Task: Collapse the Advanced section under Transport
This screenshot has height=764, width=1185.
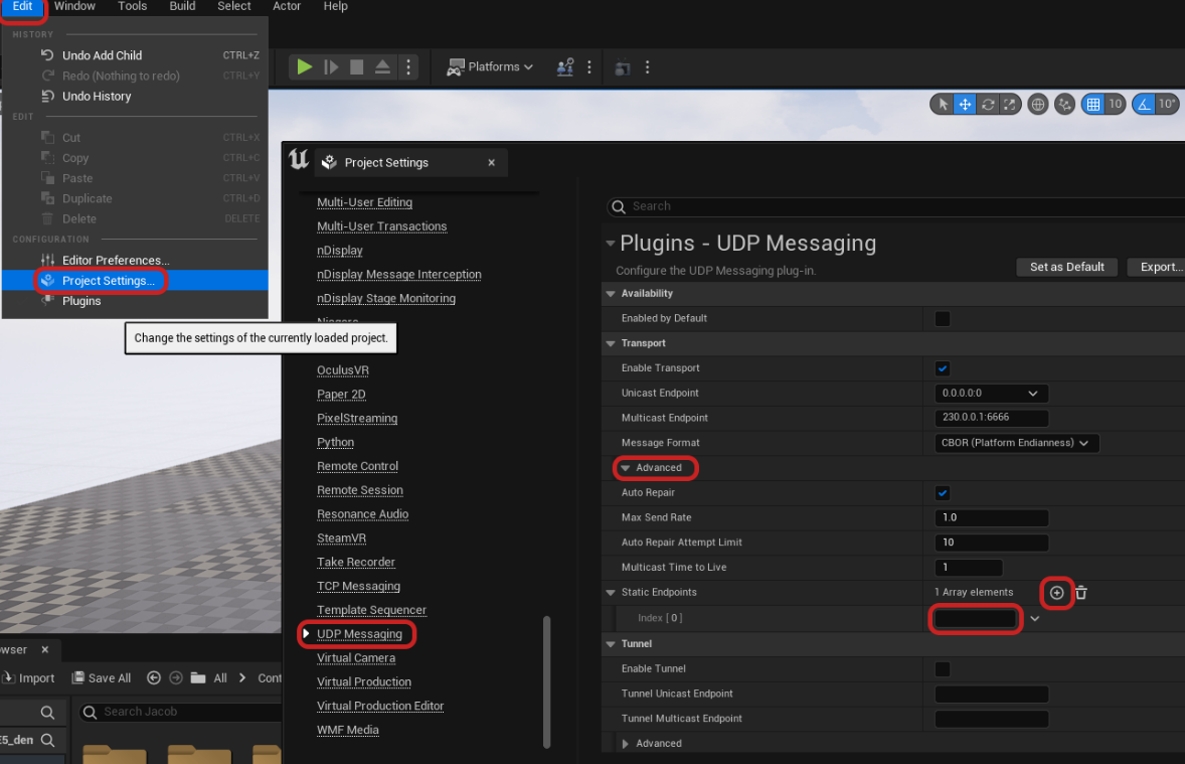Action: 652,468
